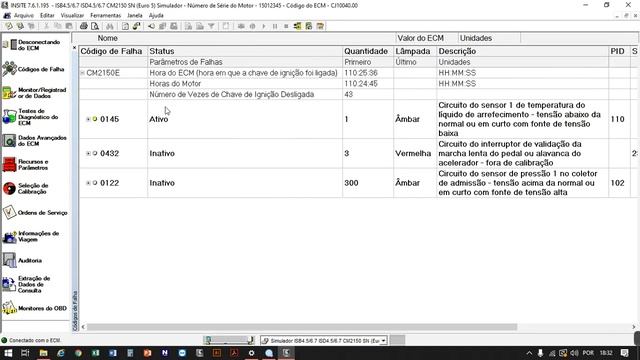Click 'Conectado com o ECM' status text
The width and height of the screenshot is (640, 360).
click(35, 340)
